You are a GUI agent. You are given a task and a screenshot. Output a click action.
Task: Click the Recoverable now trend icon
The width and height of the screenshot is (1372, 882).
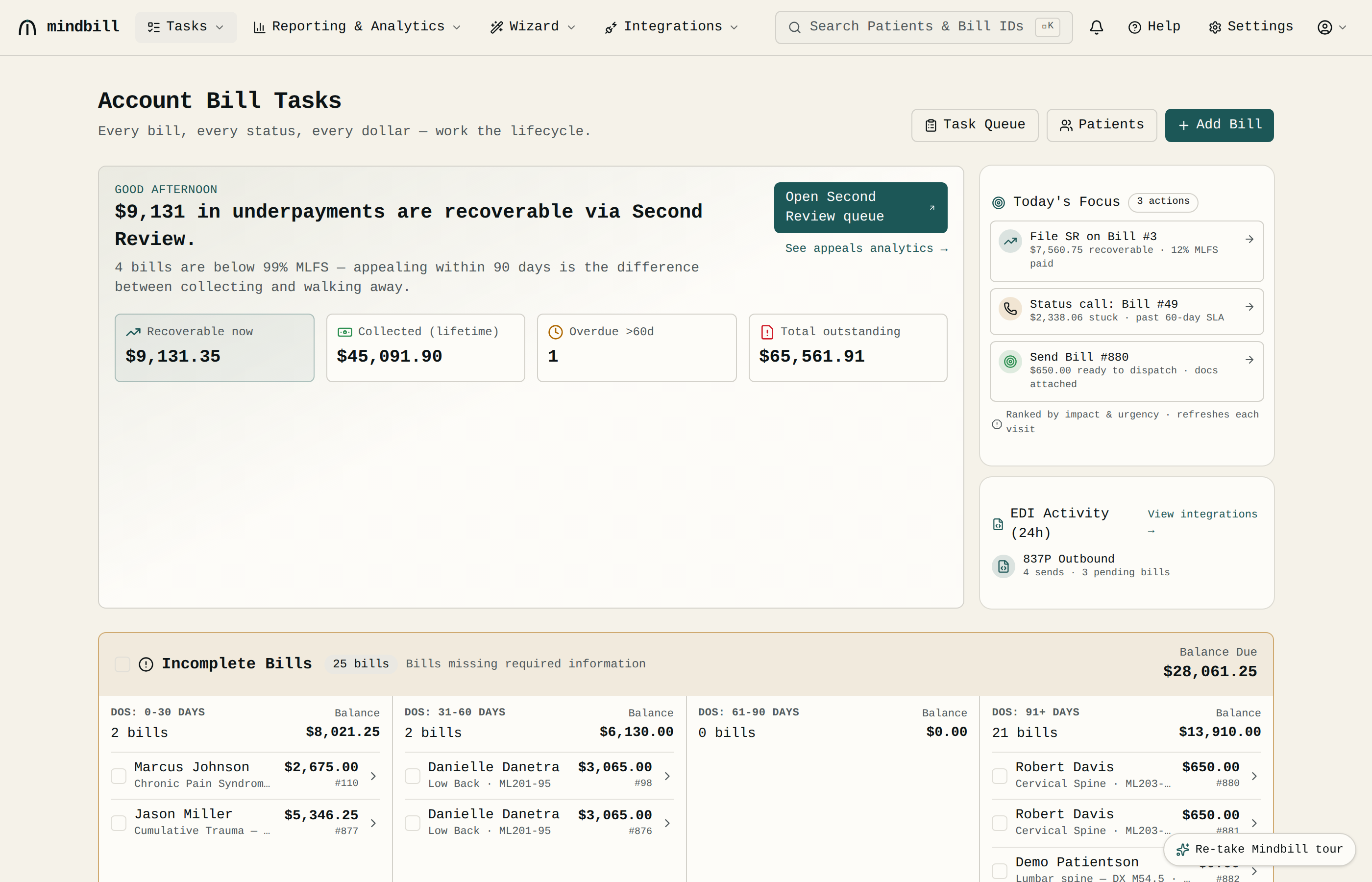[133, 332]
